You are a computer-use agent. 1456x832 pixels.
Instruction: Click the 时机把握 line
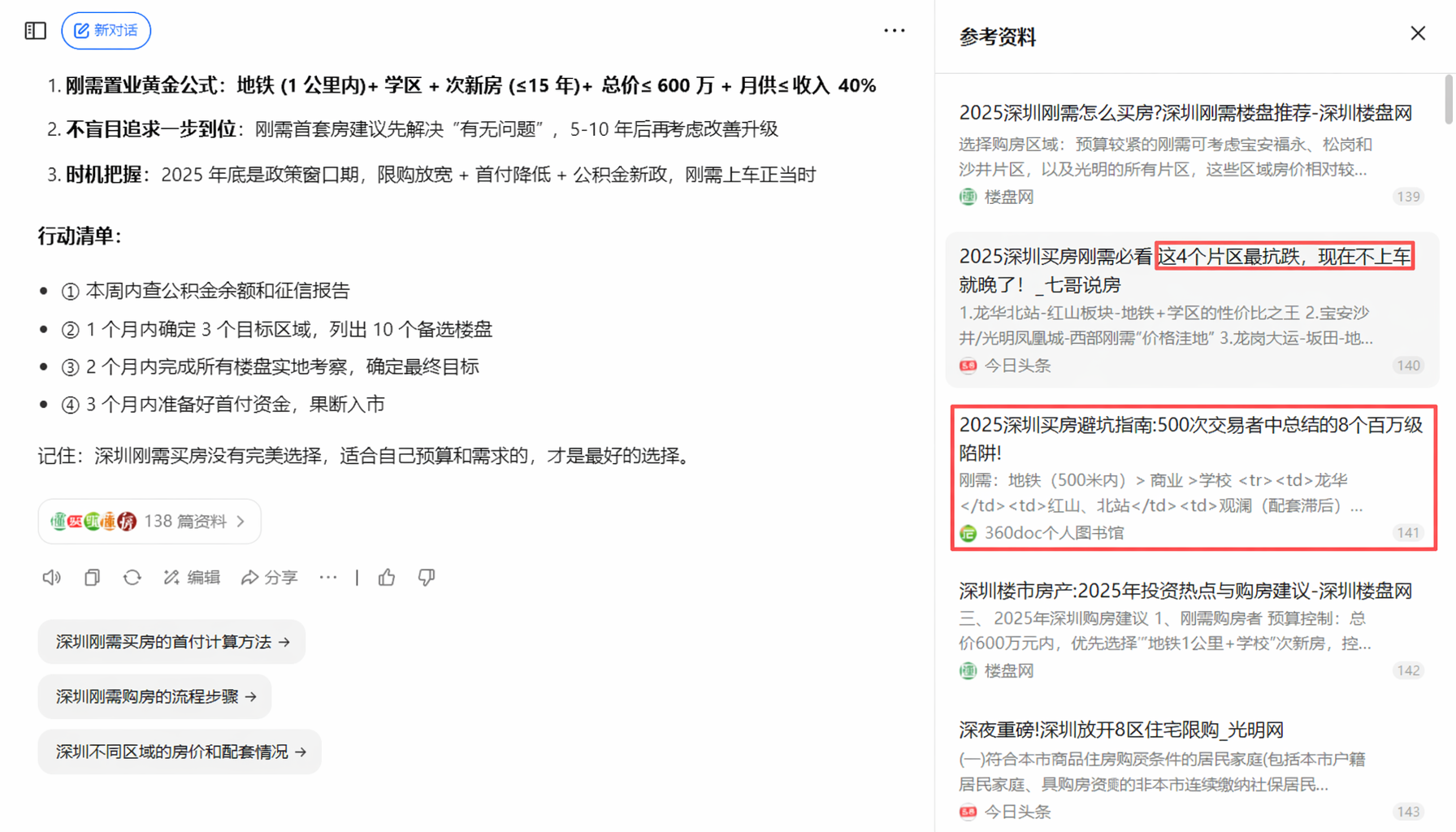(x=440, y=175)
